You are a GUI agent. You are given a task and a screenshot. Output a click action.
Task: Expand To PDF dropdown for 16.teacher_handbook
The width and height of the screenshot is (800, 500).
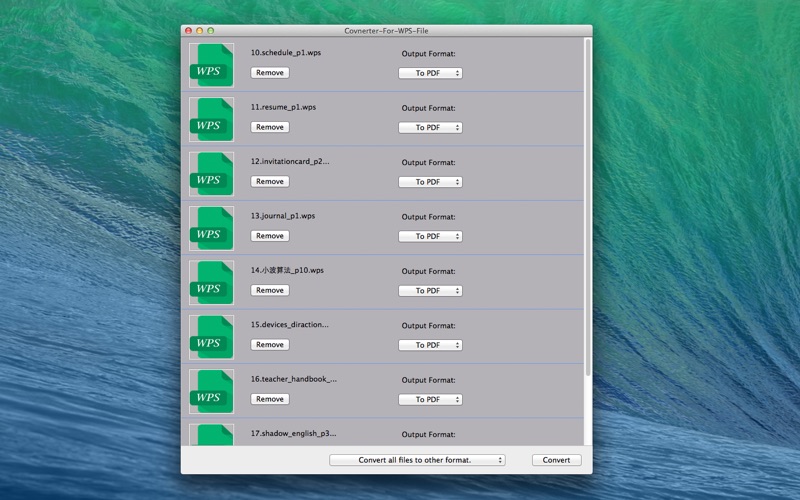click(430, 399)
